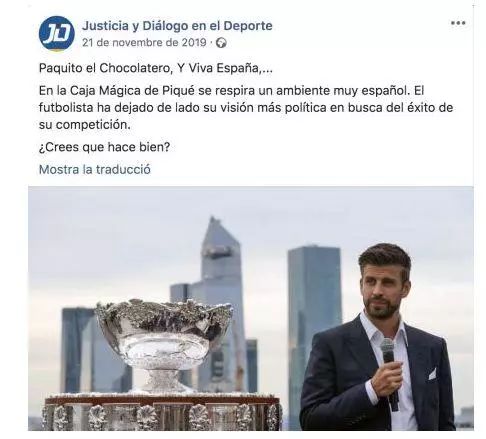
Task: Click the globe public-audience icon
Action: click(221, 43)
